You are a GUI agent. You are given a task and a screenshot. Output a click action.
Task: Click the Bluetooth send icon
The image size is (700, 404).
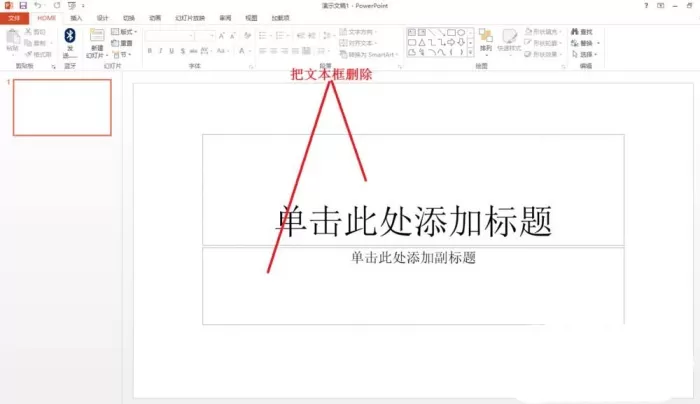tap(70, 36)
